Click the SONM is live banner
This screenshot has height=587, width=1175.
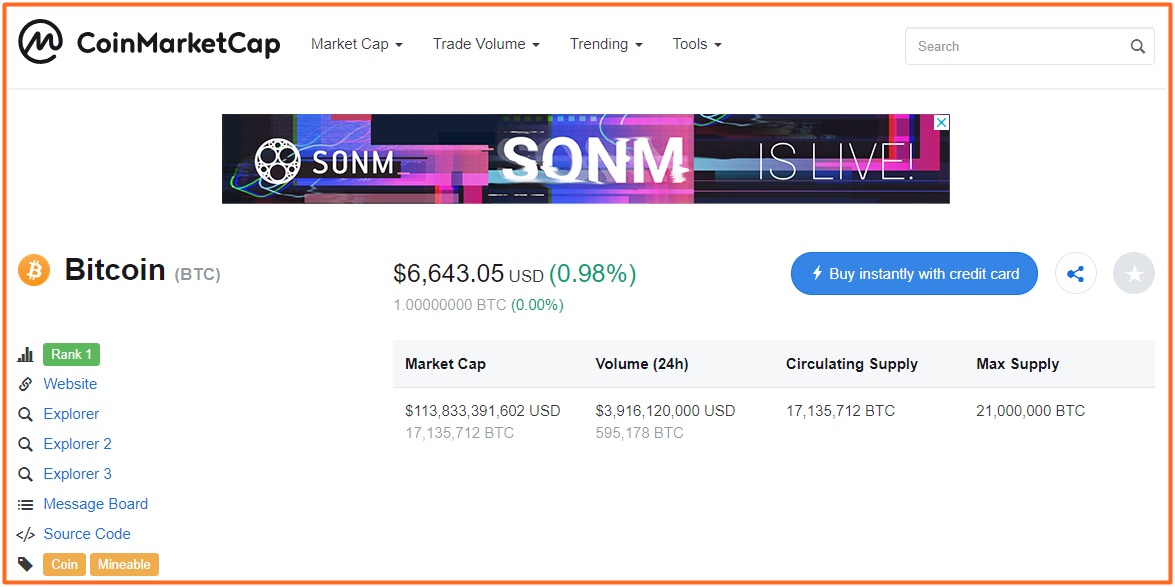[x=586, y=159]
